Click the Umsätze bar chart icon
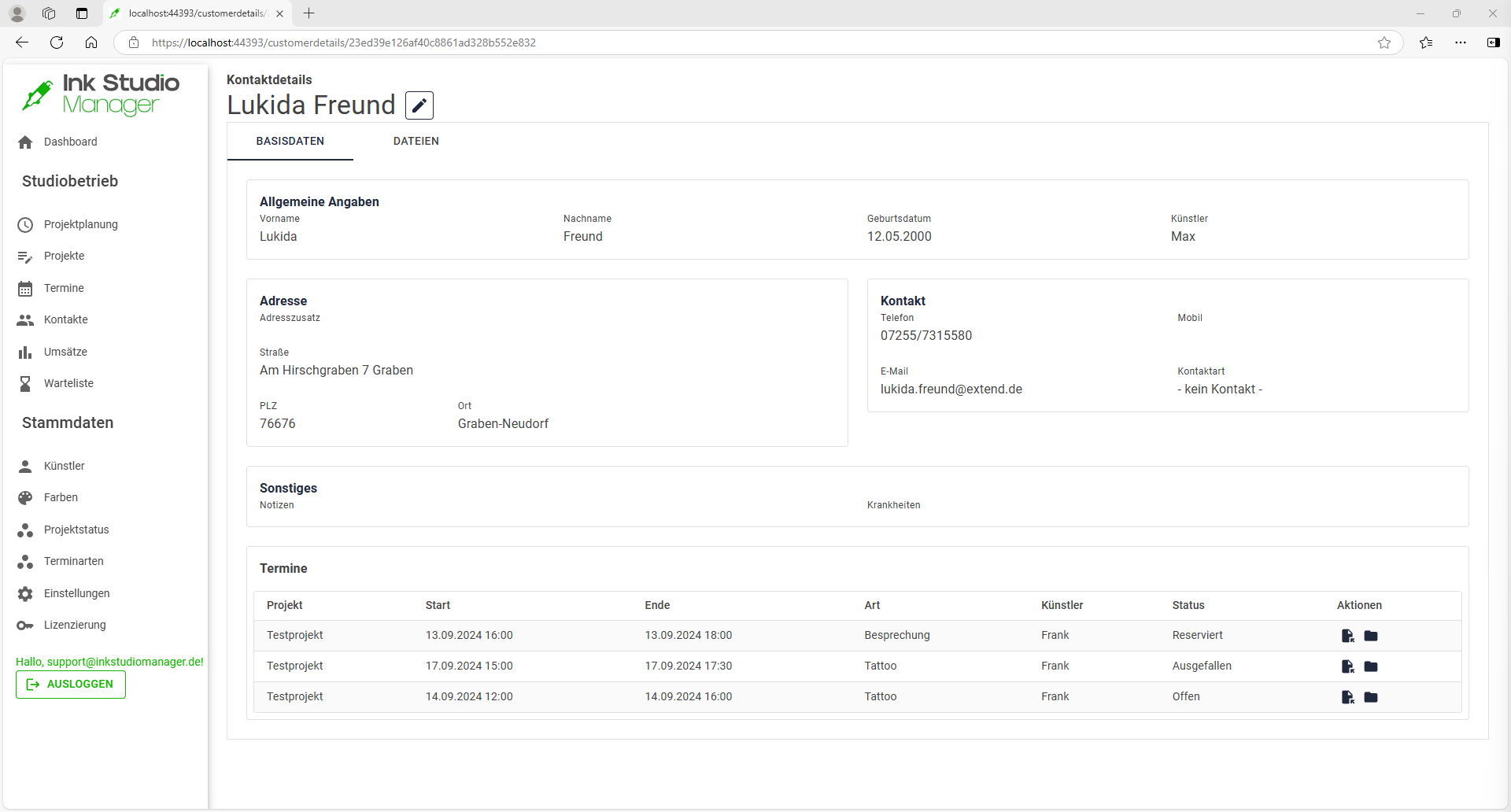 click(25, 352)
